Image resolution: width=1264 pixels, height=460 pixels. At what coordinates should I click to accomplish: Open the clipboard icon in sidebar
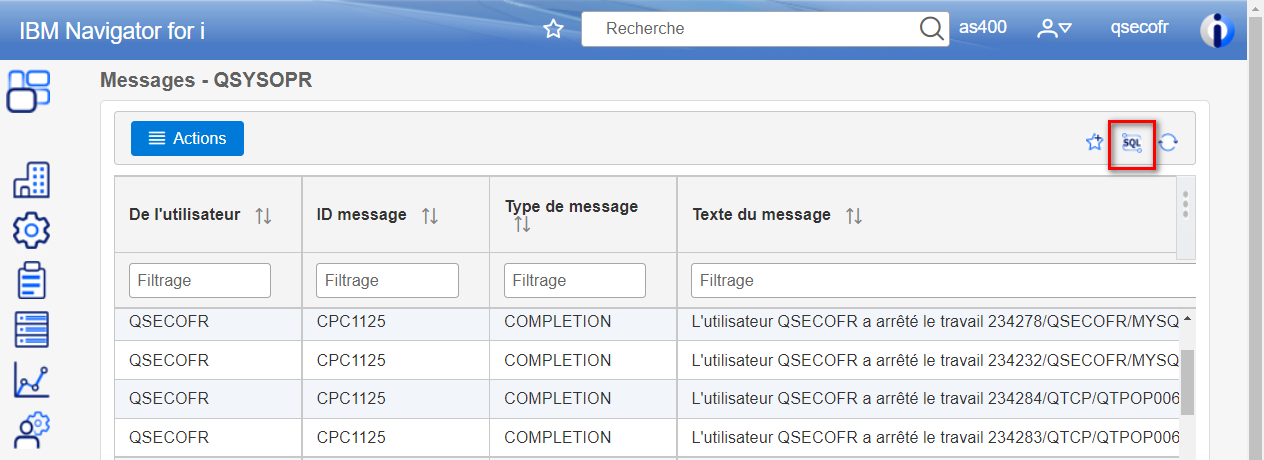click(x=31, y=281)
